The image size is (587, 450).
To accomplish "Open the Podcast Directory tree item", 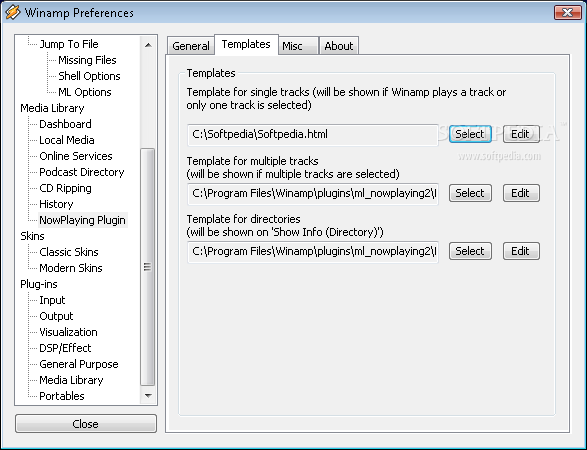I will pyautogui.click(x=82, y=172).
